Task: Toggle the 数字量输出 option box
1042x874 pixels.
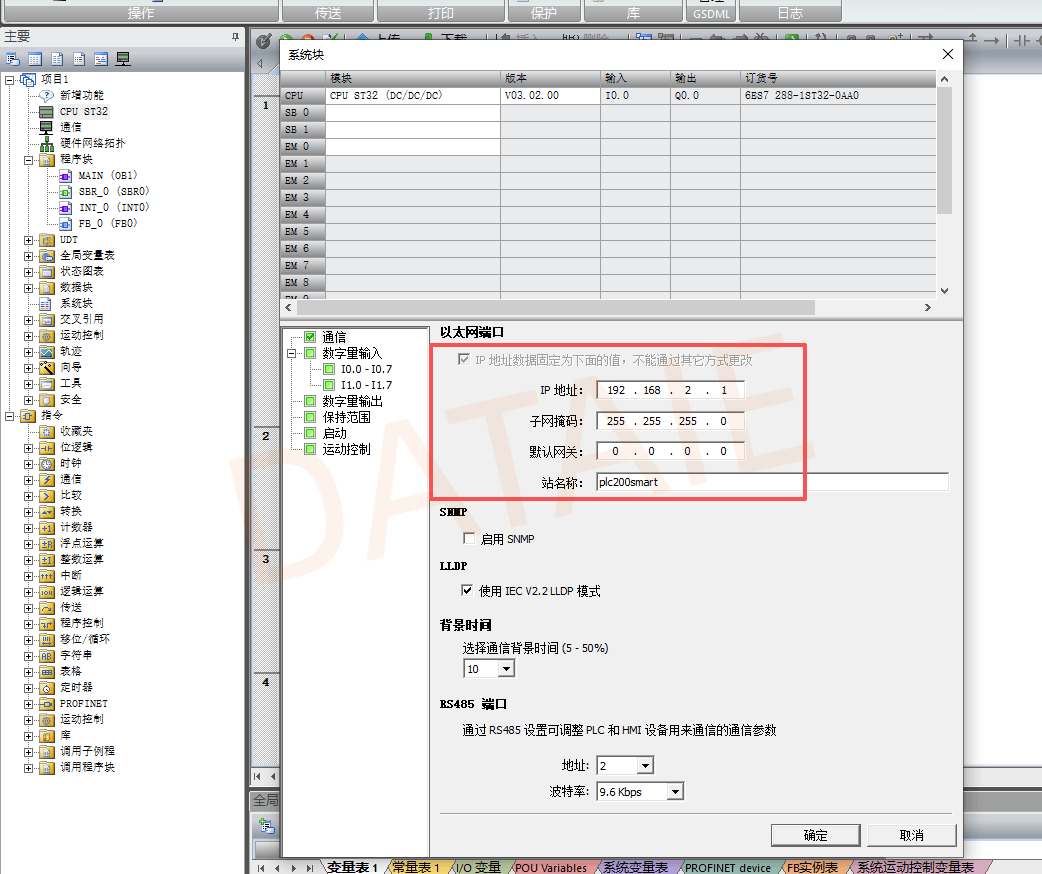Action: click(x=310, y=401)
